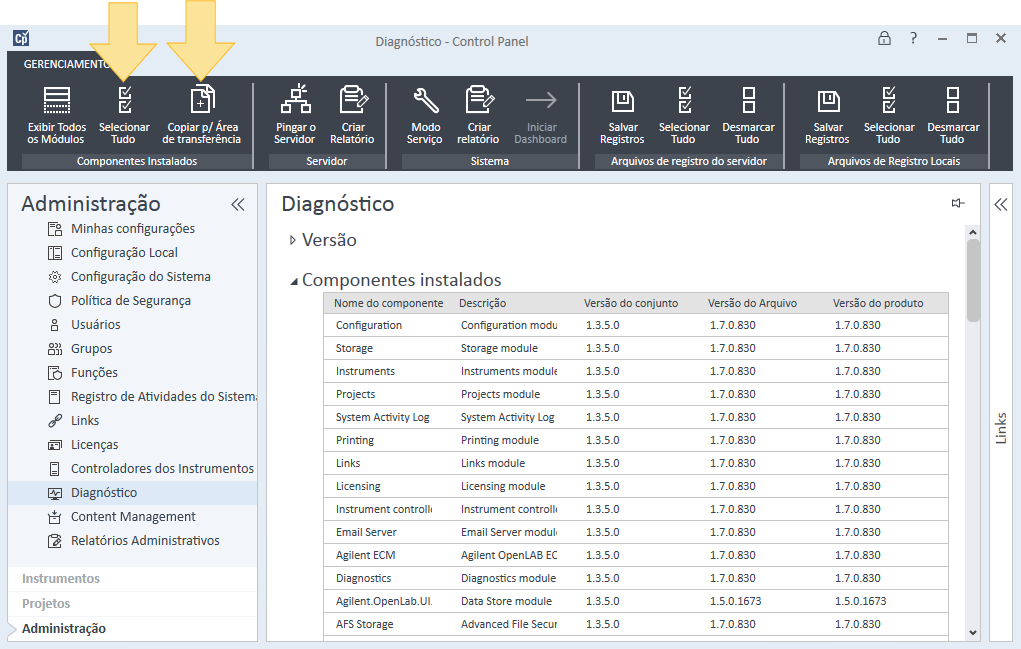Select the Diagnostics component row
The width and height of the screenshot is (1021, 649).
pos(636,578)
